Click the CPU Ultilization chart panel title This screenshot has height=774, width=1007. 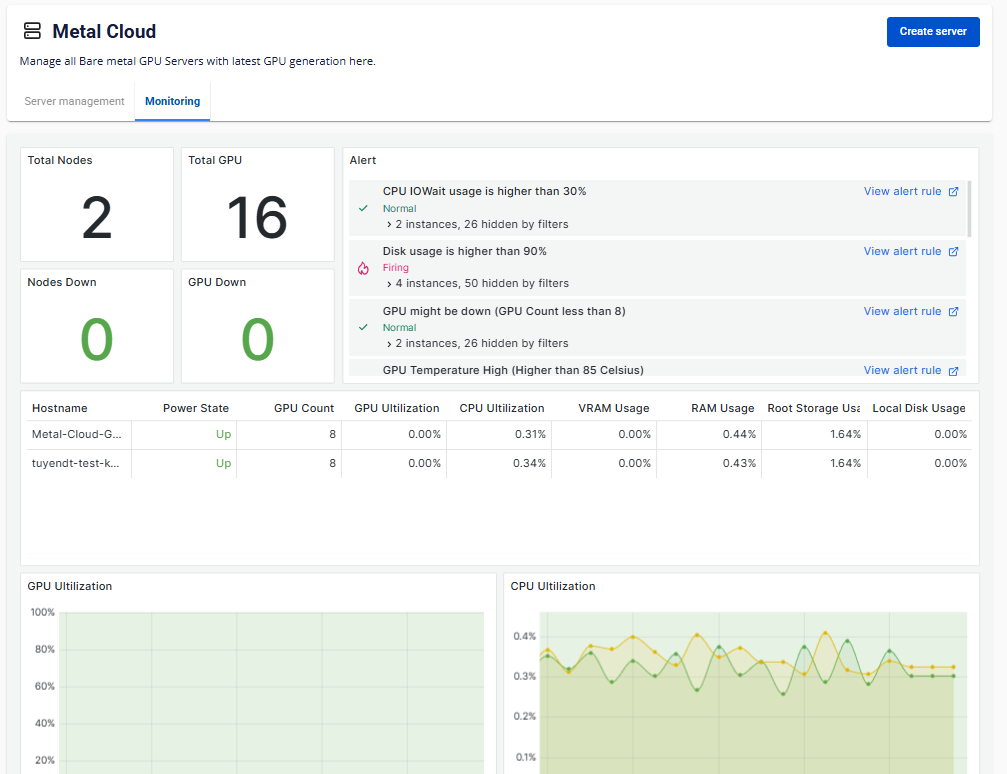[552, 586]
